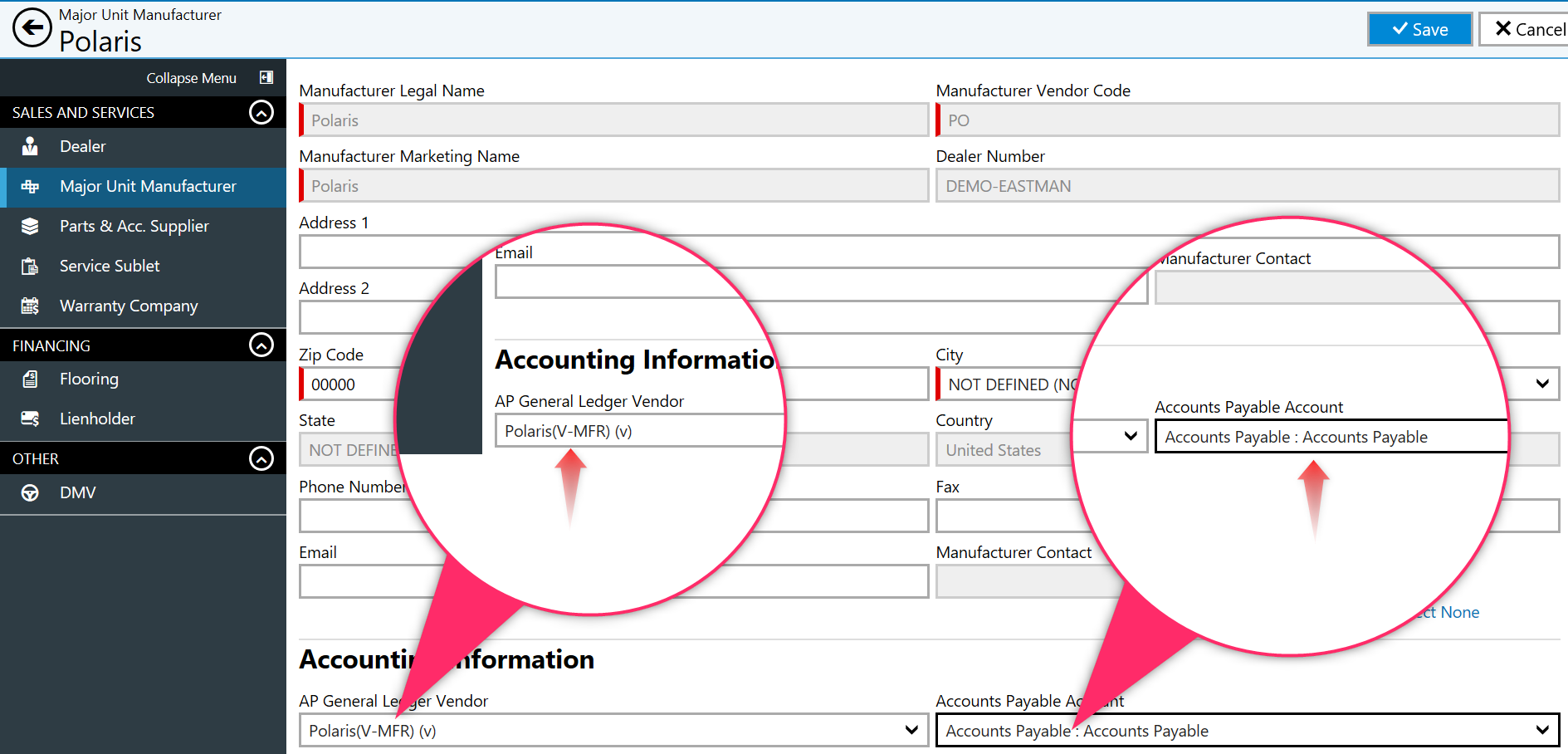Click the Dealer Number field

pos(1248,185)
